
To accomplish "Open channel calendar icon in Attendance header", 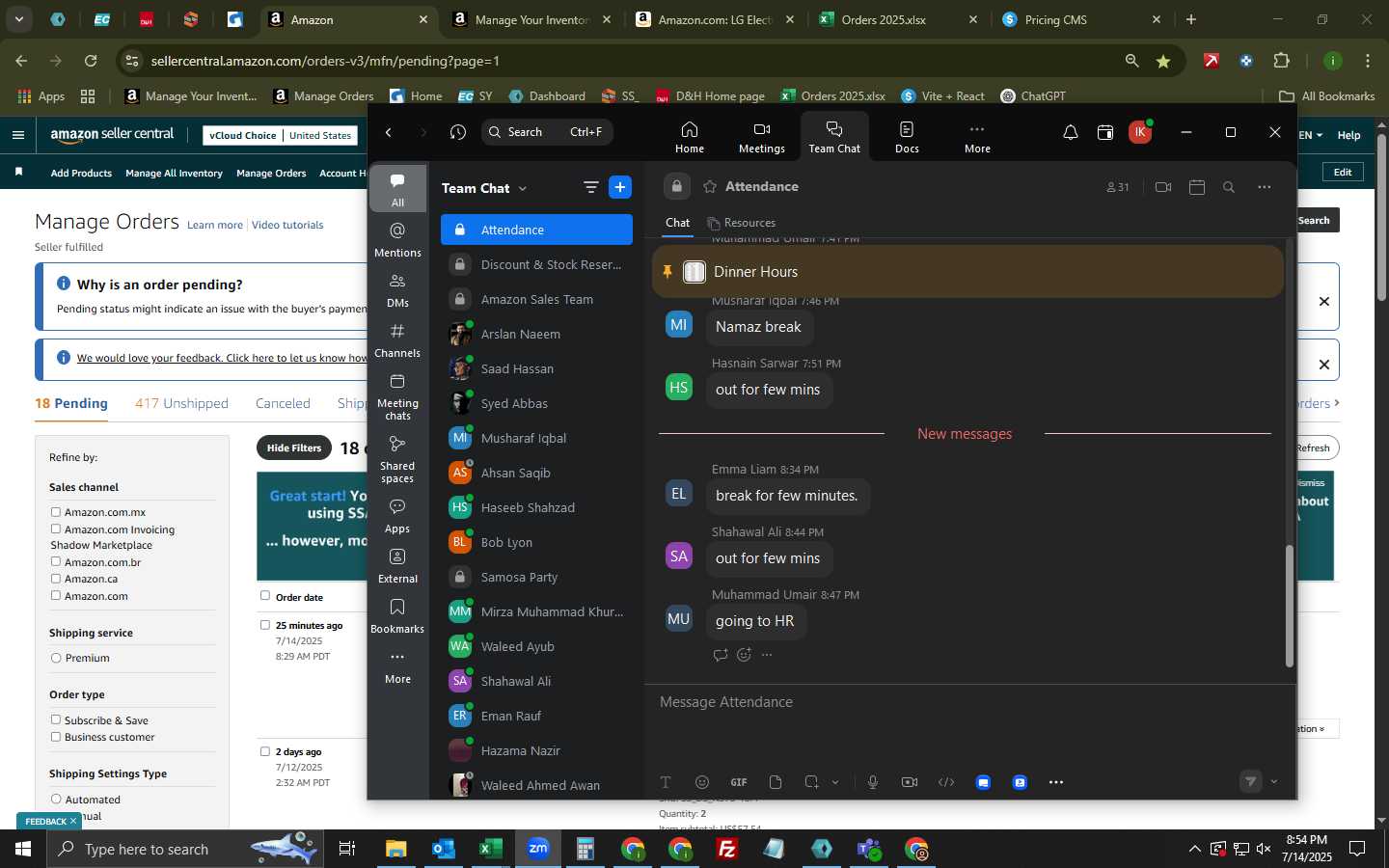I will point(1197,187).
